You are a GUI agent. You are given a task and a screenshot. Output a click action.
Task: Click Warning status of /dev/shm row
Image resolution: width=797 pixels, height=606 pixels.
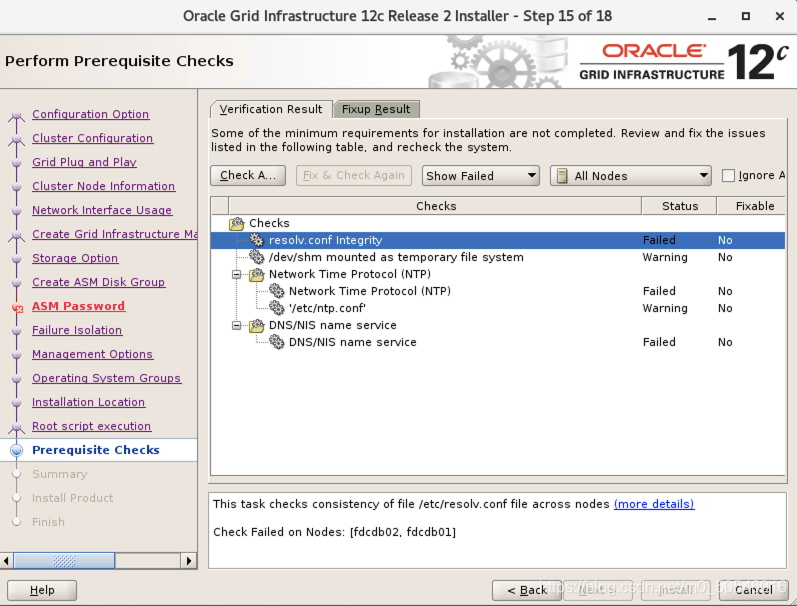(x=665, y=257)
